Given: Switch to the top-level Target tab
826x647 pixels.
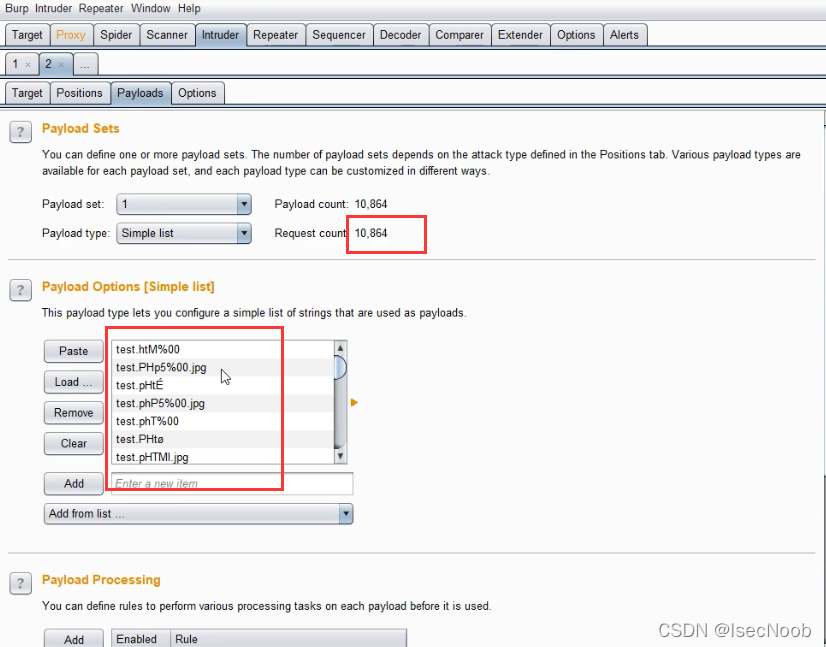Looking at the screenshot, I should click(27, 35).
